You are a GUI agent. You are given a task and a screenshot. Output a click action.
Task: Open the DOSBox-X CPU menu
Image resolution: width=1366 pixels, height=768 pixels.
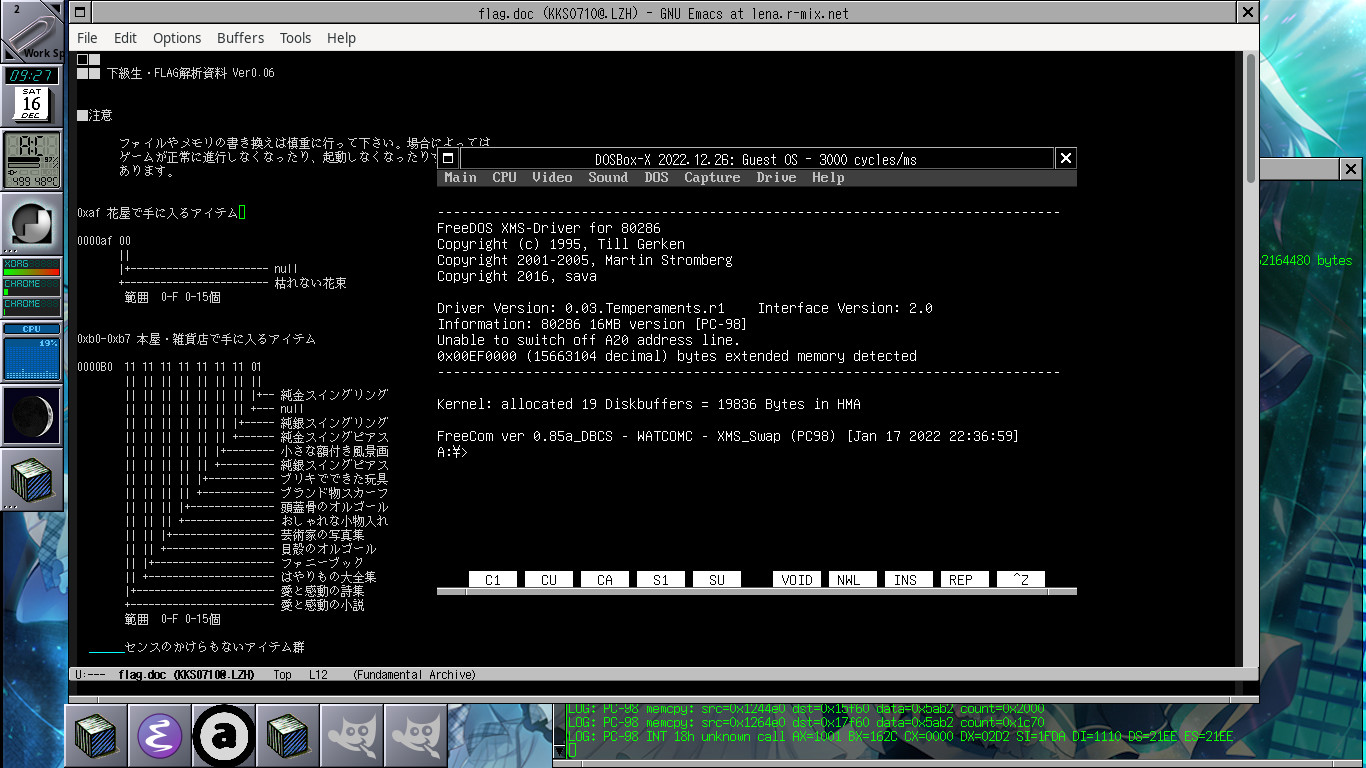point(504,178)
